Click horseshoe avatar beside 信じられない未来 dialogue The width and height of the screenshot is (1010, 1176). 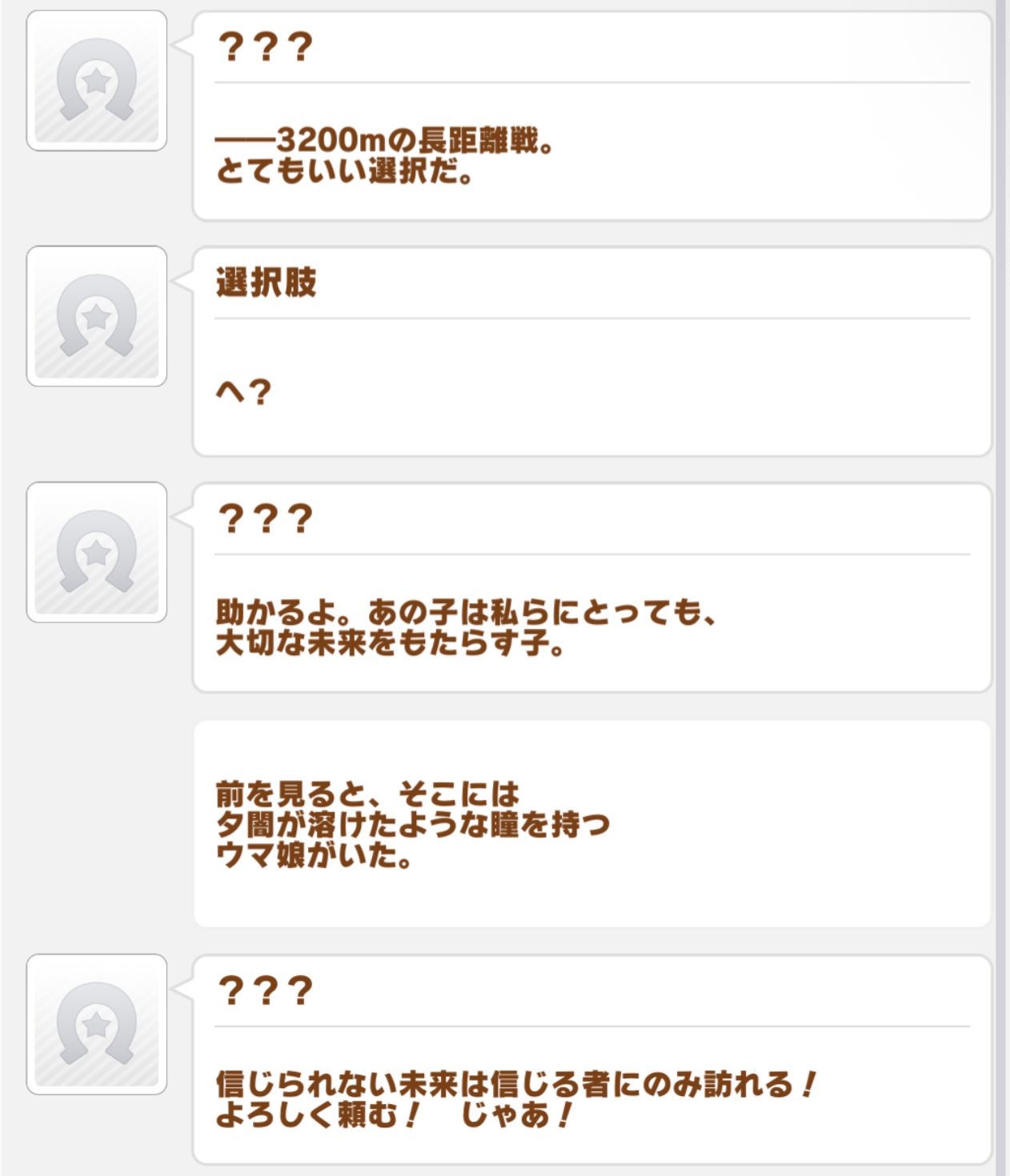tap(97, 1024)
